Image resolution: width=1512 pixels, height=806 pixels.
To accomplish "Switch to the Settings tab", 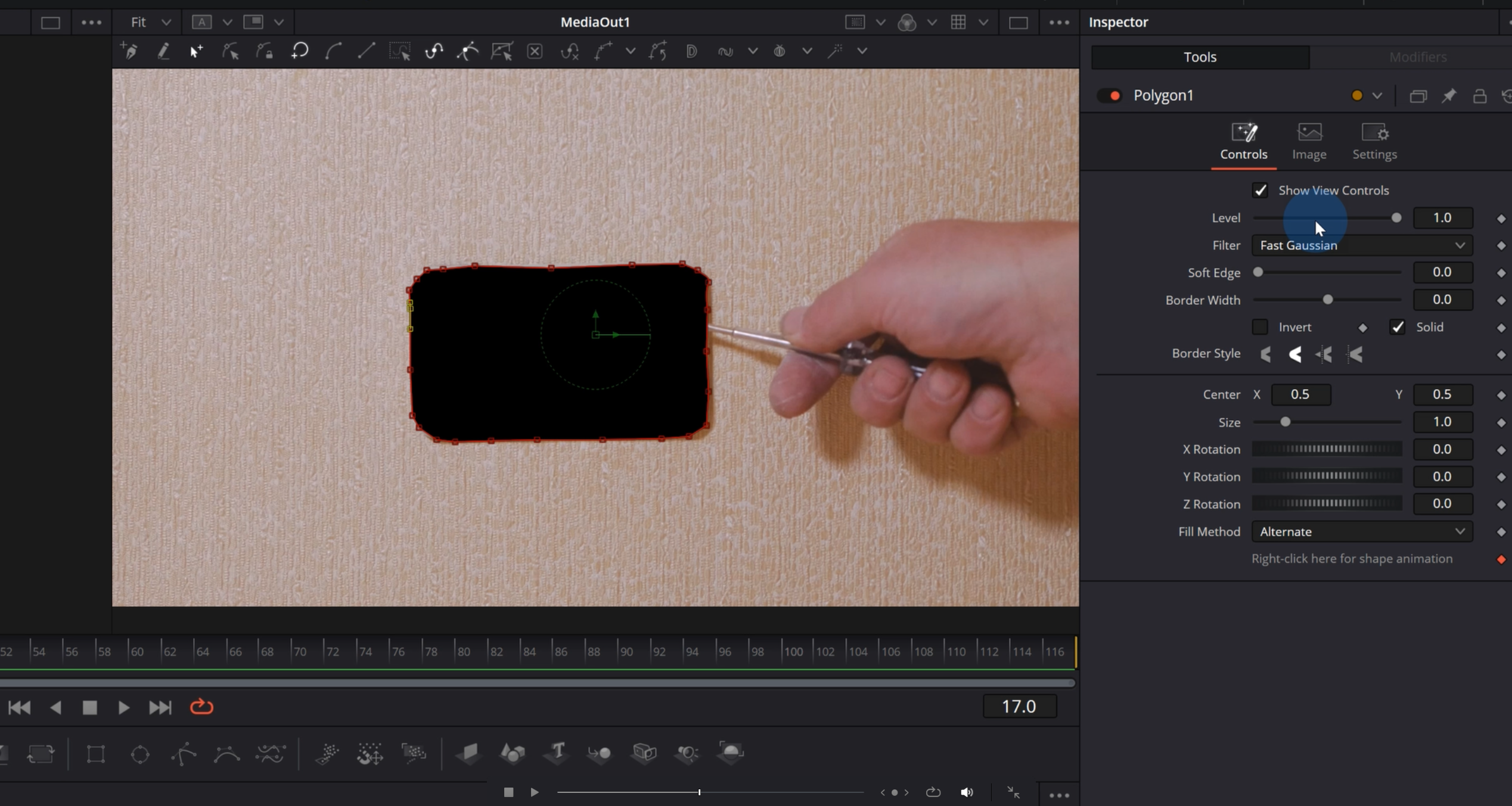I will [1374, 141].
